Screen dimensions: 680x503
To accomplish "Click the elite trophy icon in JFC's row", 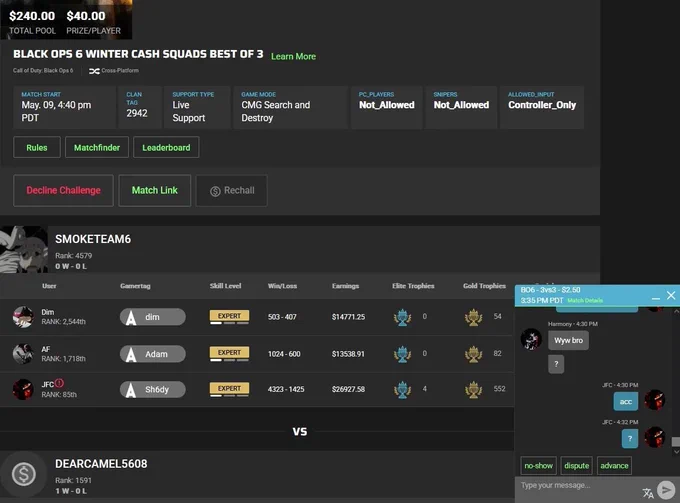I will 402,389.
